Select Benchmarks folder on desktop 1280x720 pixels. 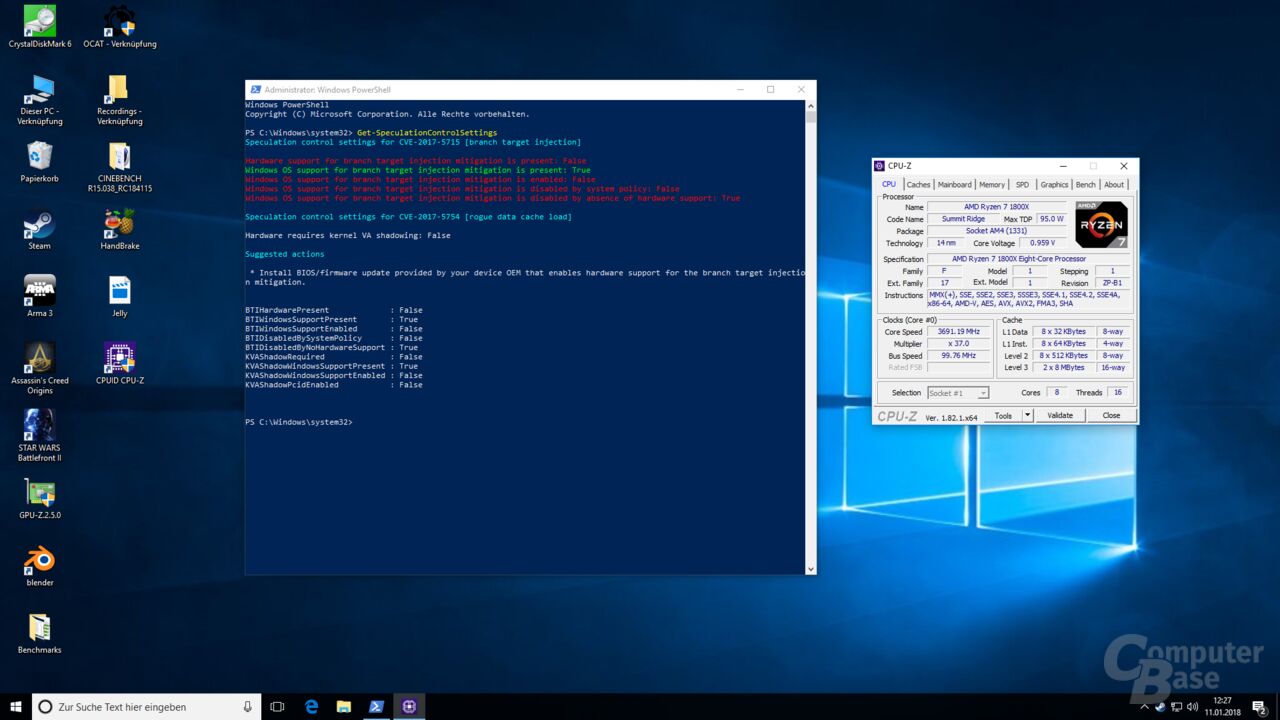pos(40,633)
